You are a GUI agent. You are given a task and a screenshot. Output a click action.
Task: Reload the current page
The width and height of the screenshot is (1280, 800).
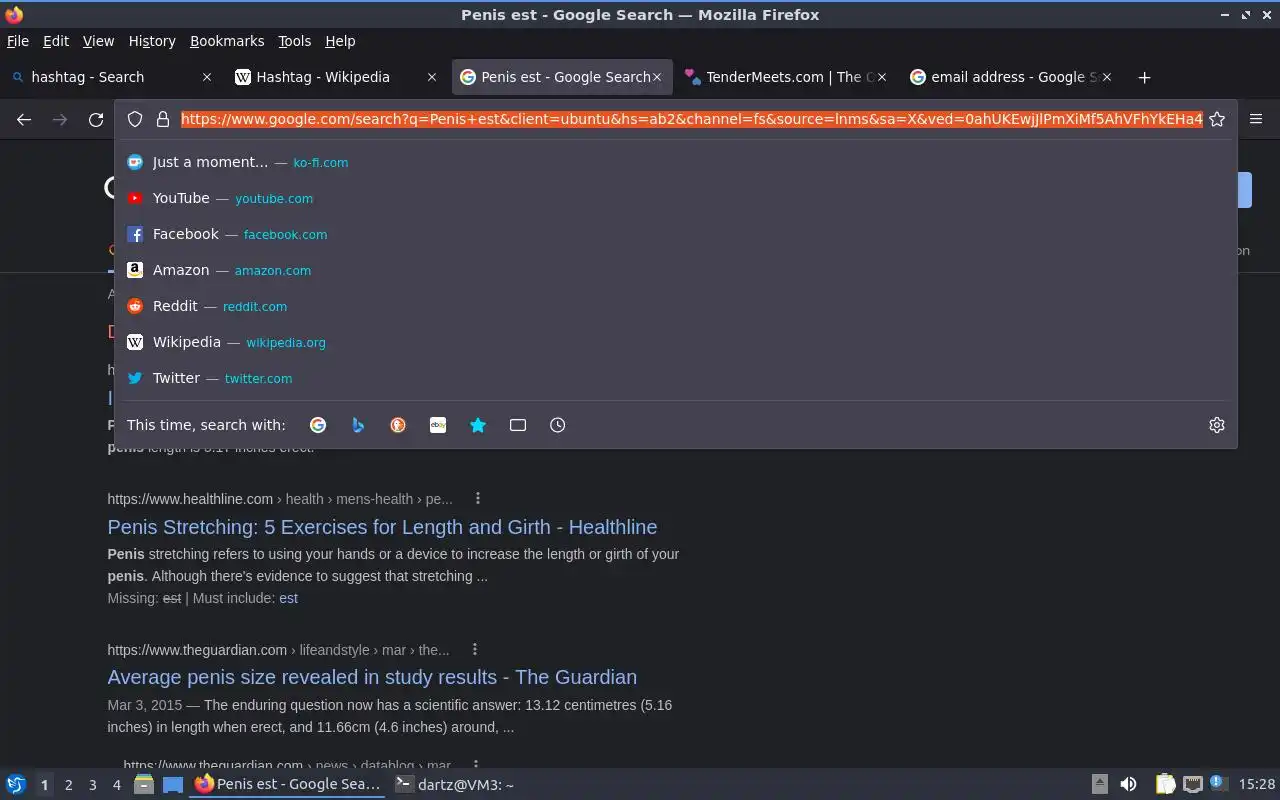tap(96, 119)
